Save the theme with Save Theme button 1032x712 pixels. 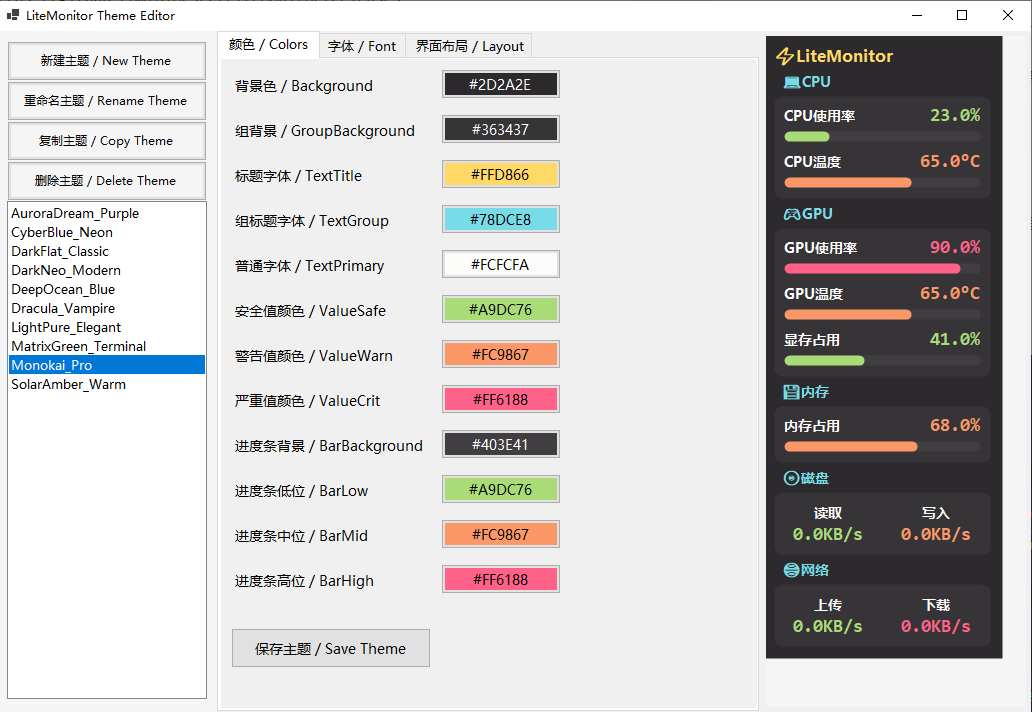click(330, 648)
